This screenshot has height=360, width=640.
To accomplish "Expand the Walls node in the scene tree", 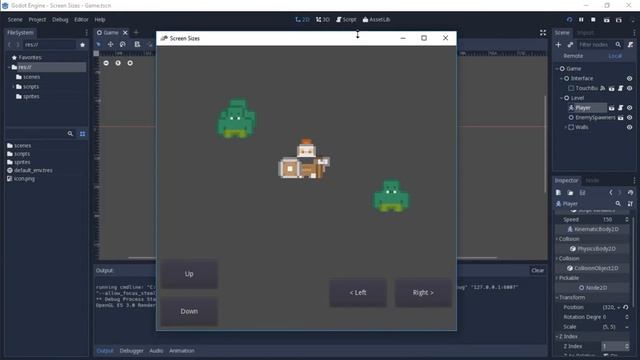I will 566,127.
